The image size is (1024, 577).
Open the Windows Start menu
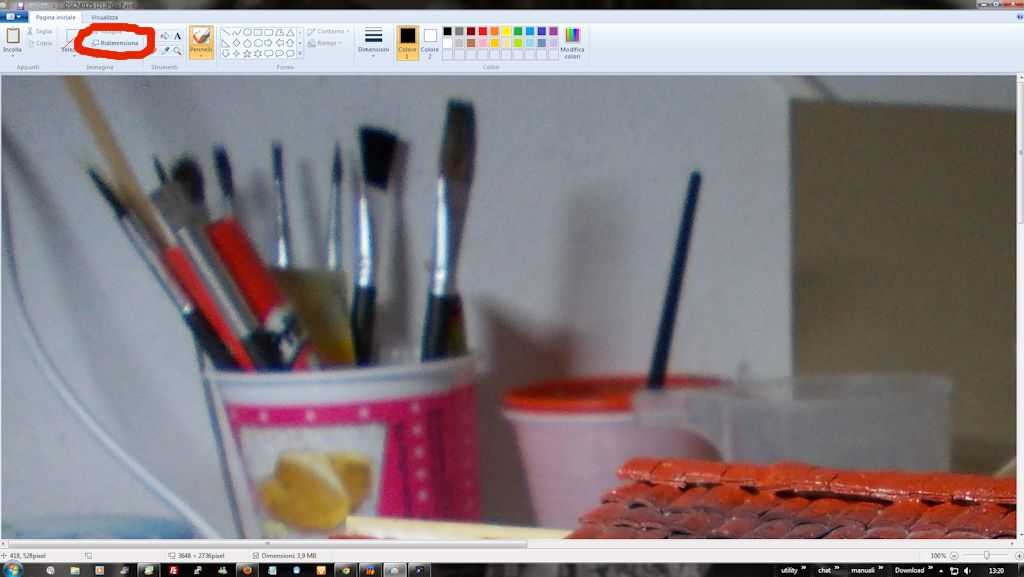tap(12, 570)
